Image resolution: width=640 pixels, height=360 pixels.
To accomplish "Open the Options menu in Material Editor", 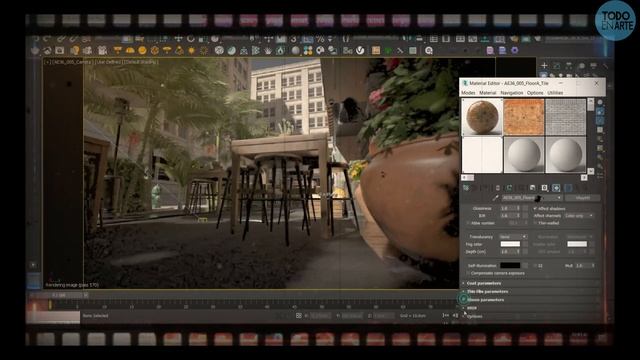I will (x=535, y=93).
